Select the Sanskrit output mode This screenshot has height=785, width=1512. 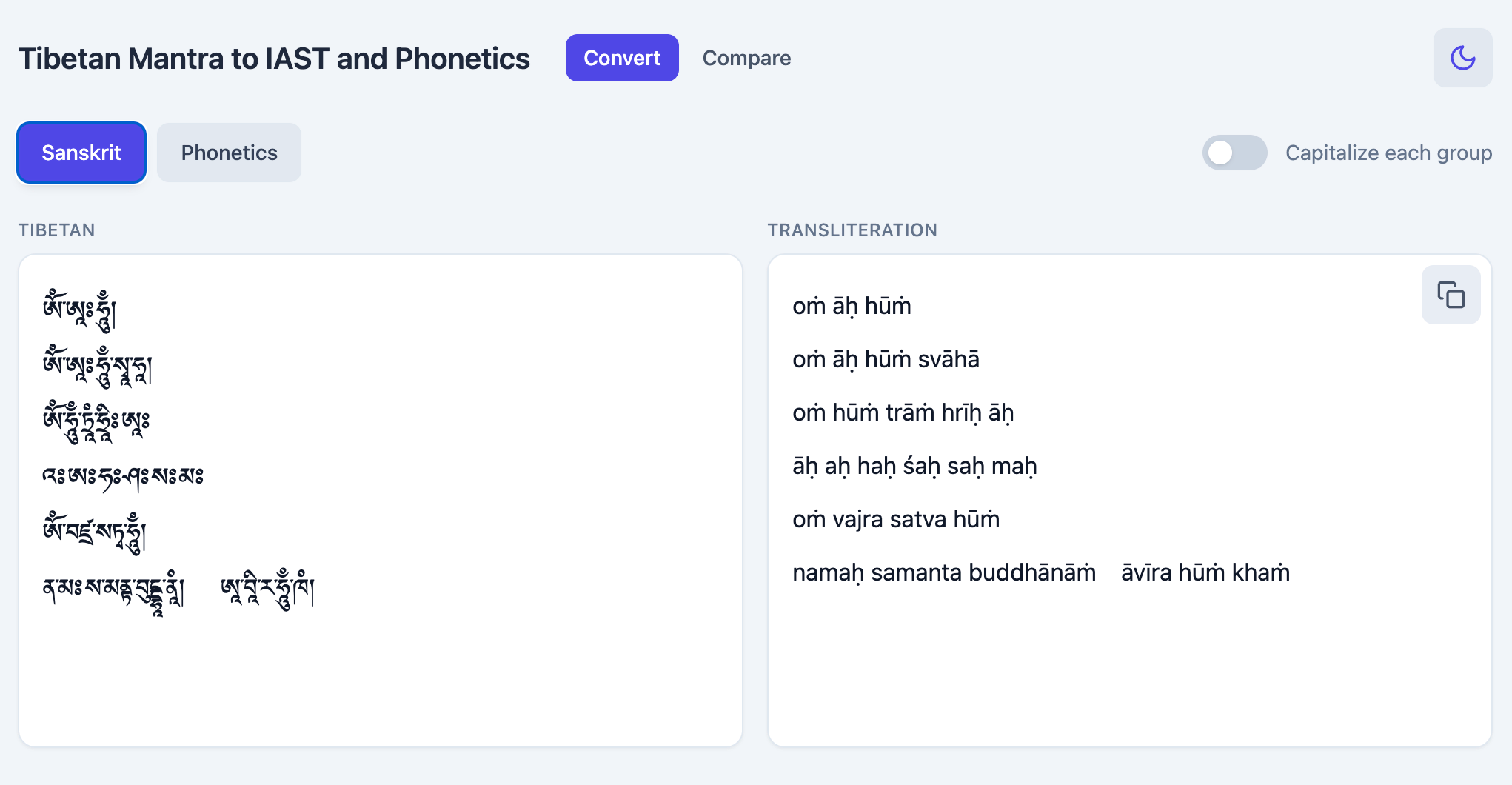81,153
